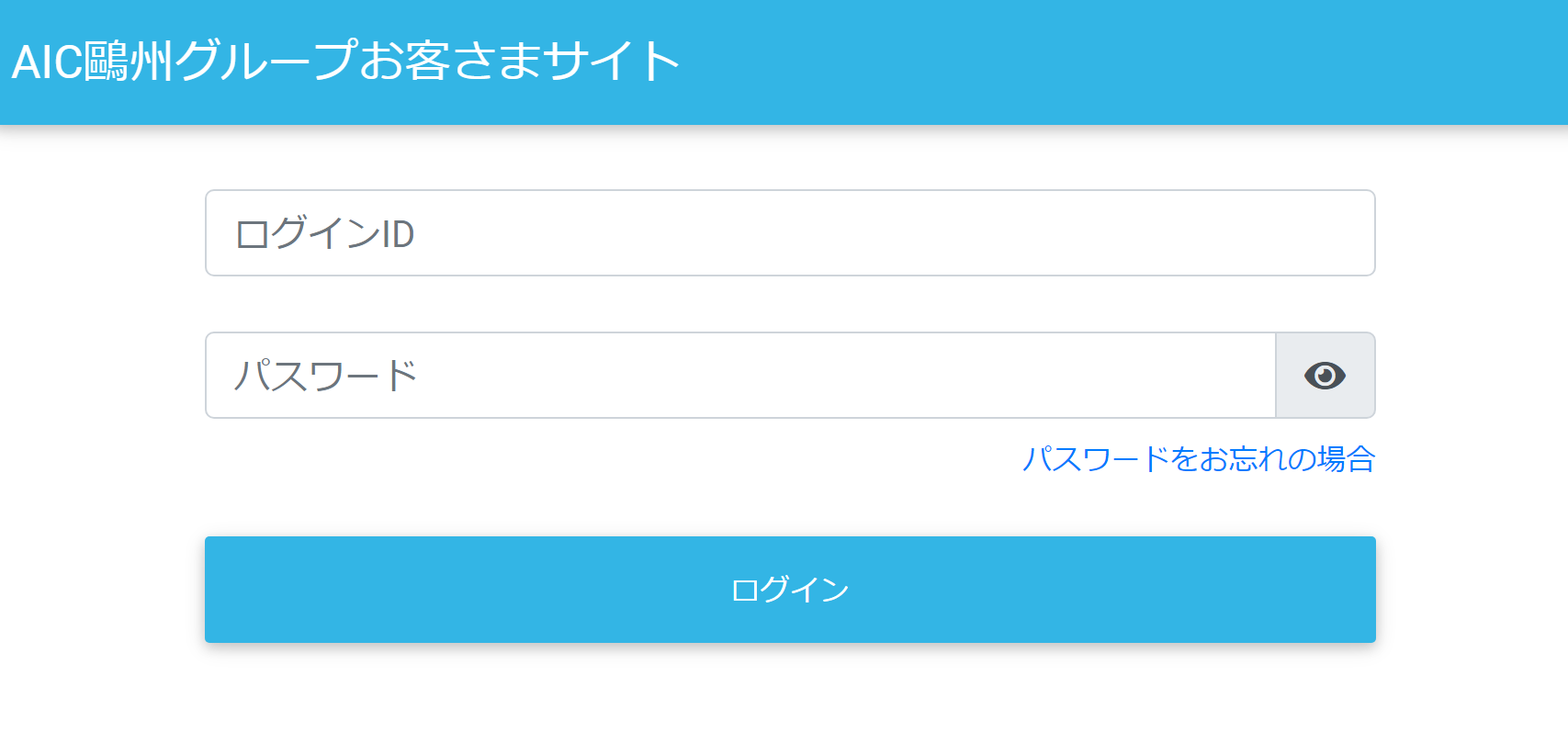Focus the パスワード input field

point(739,376)
